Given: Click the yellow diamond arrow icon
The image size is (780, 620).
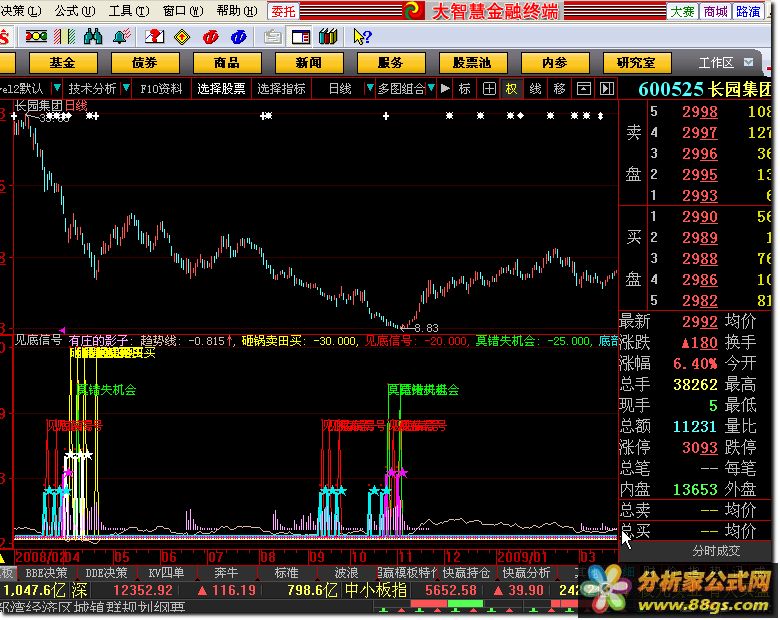Looking at the screenshot, I should [183, 37].
